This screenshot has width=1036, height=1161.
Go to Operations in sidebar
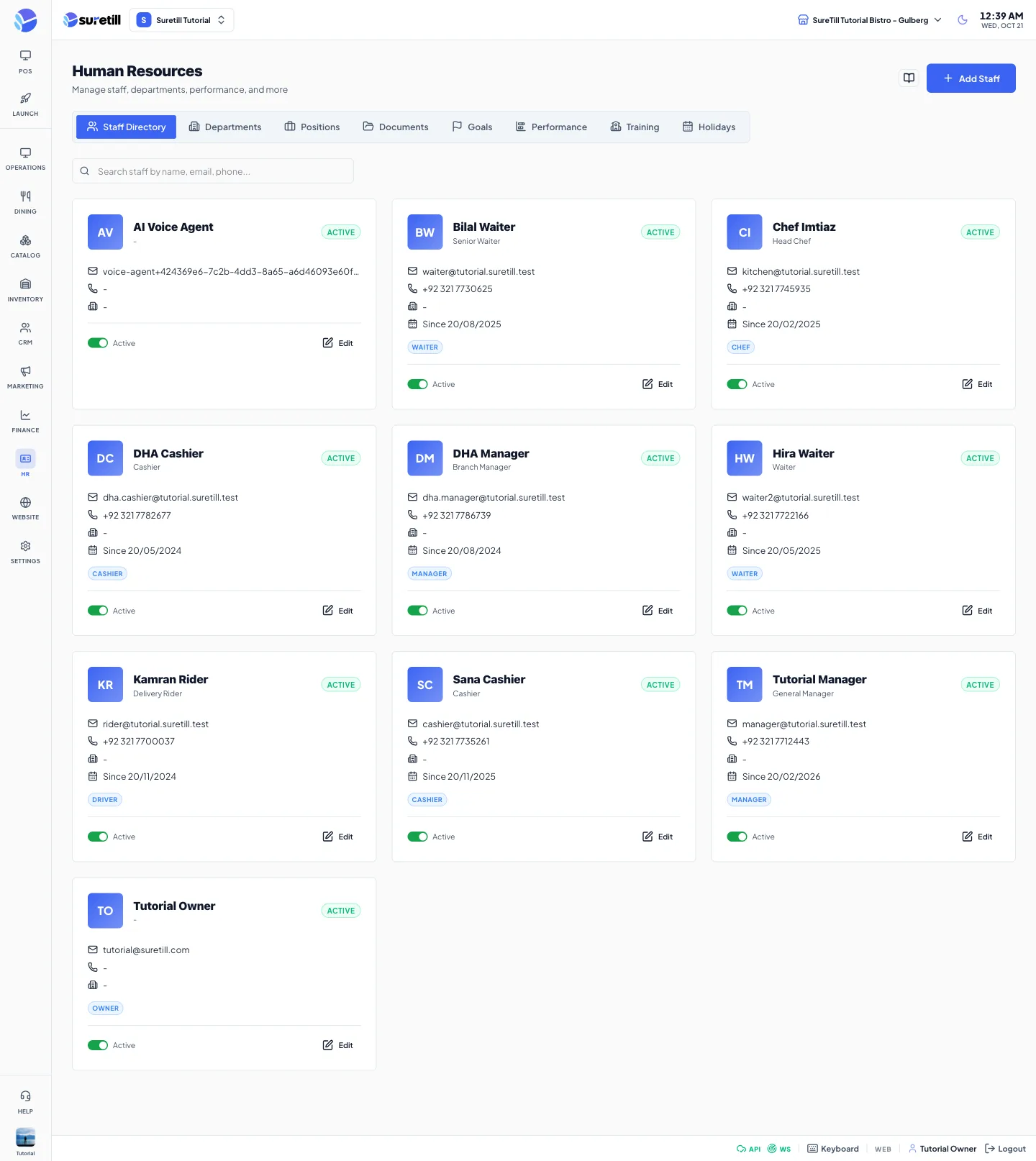pos(25,159)
